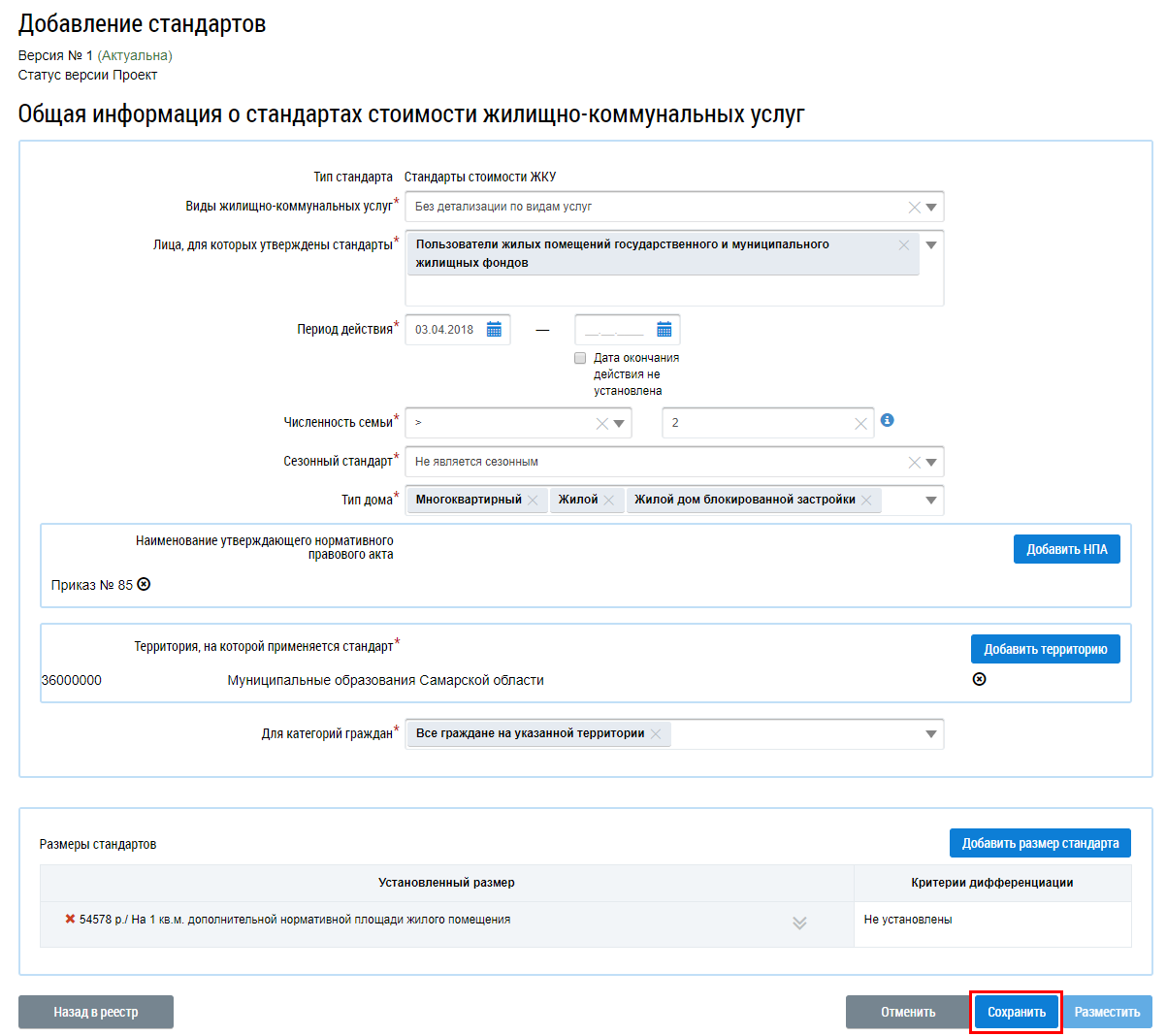
Task: Remove the Многоквартирный house type tag
Action: [533, 501]
